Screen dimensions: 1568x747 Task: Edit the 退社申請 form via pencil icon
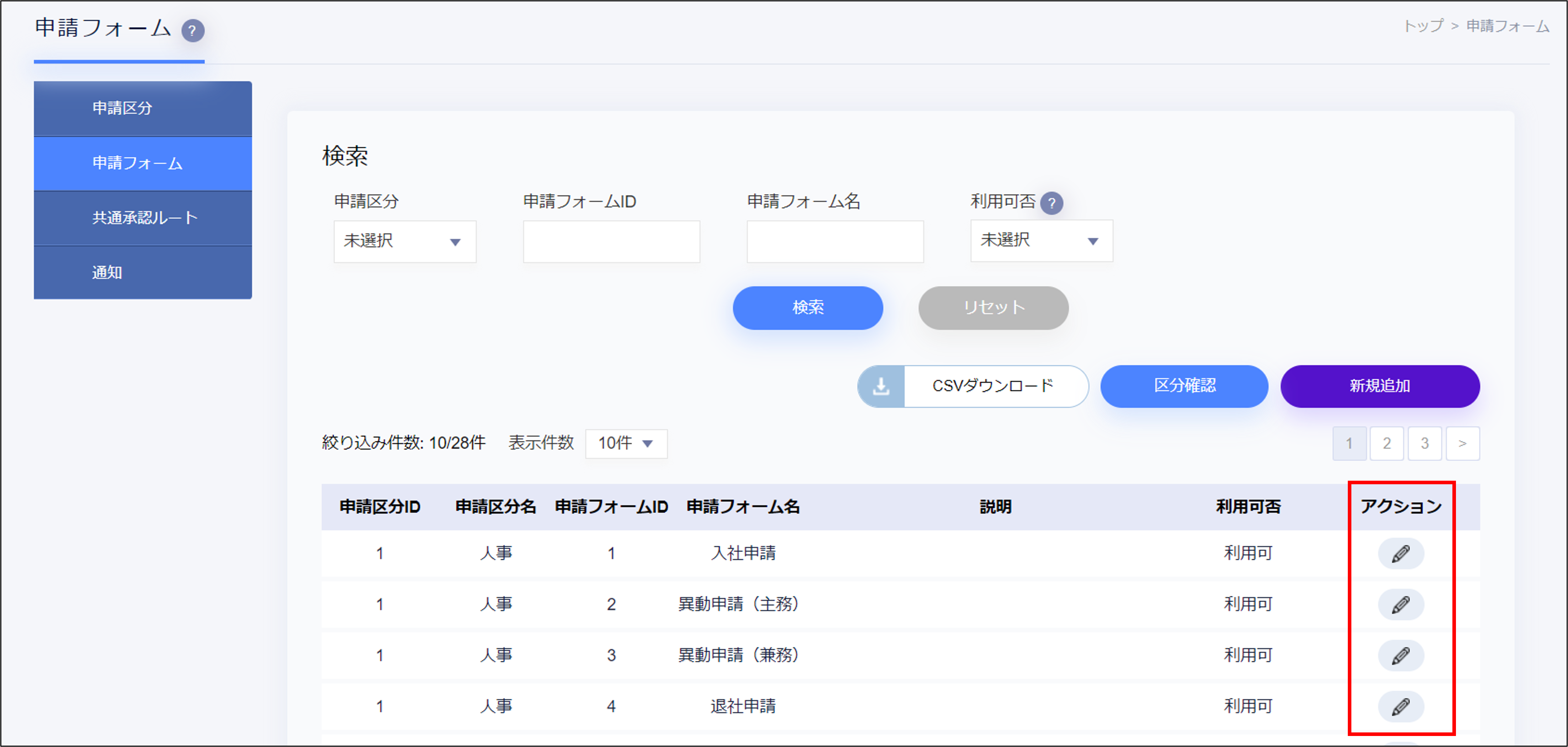[1400, 707]
